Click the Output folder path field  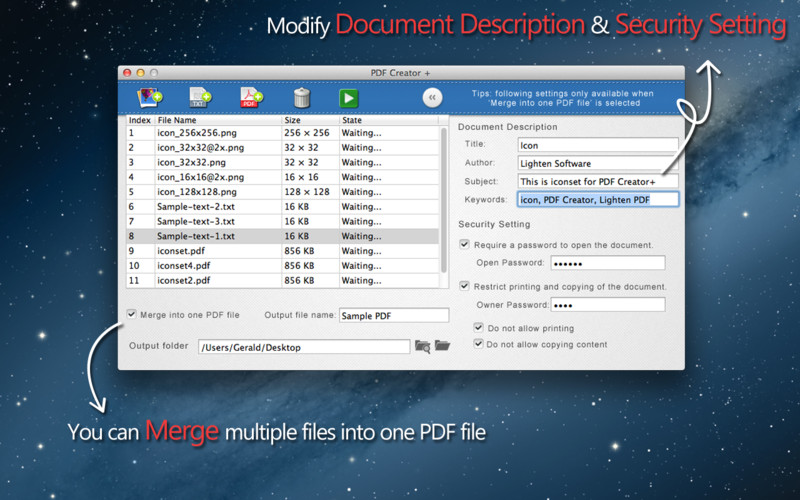(304, 347)
